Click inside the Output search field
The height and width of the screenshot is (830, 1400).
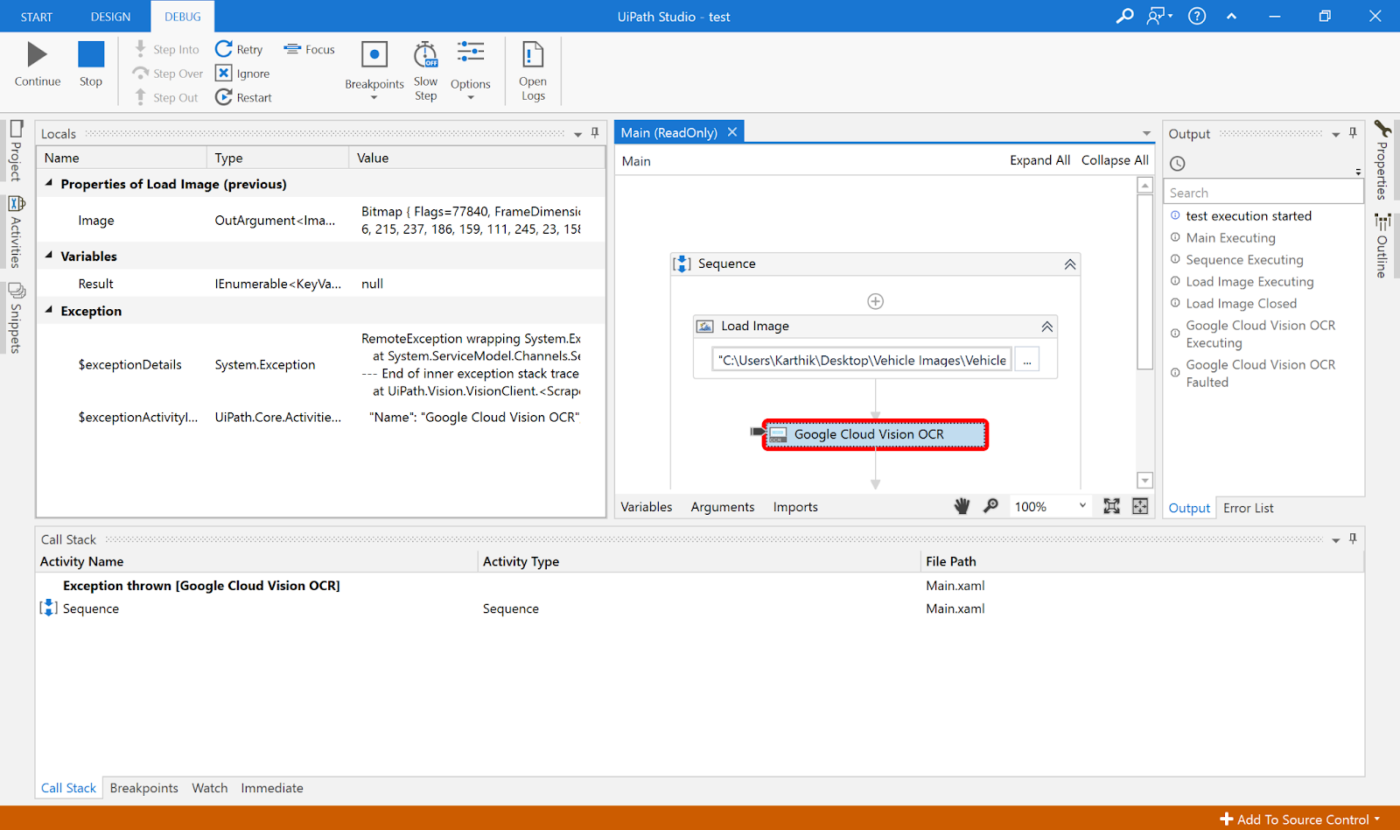click(x=1262, y=191)
